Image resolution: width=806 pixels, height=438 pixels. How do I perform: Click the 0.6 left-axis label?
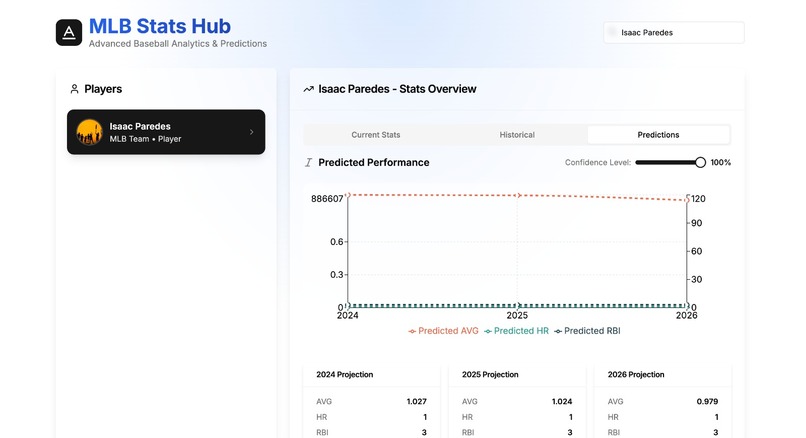[337, 242]
